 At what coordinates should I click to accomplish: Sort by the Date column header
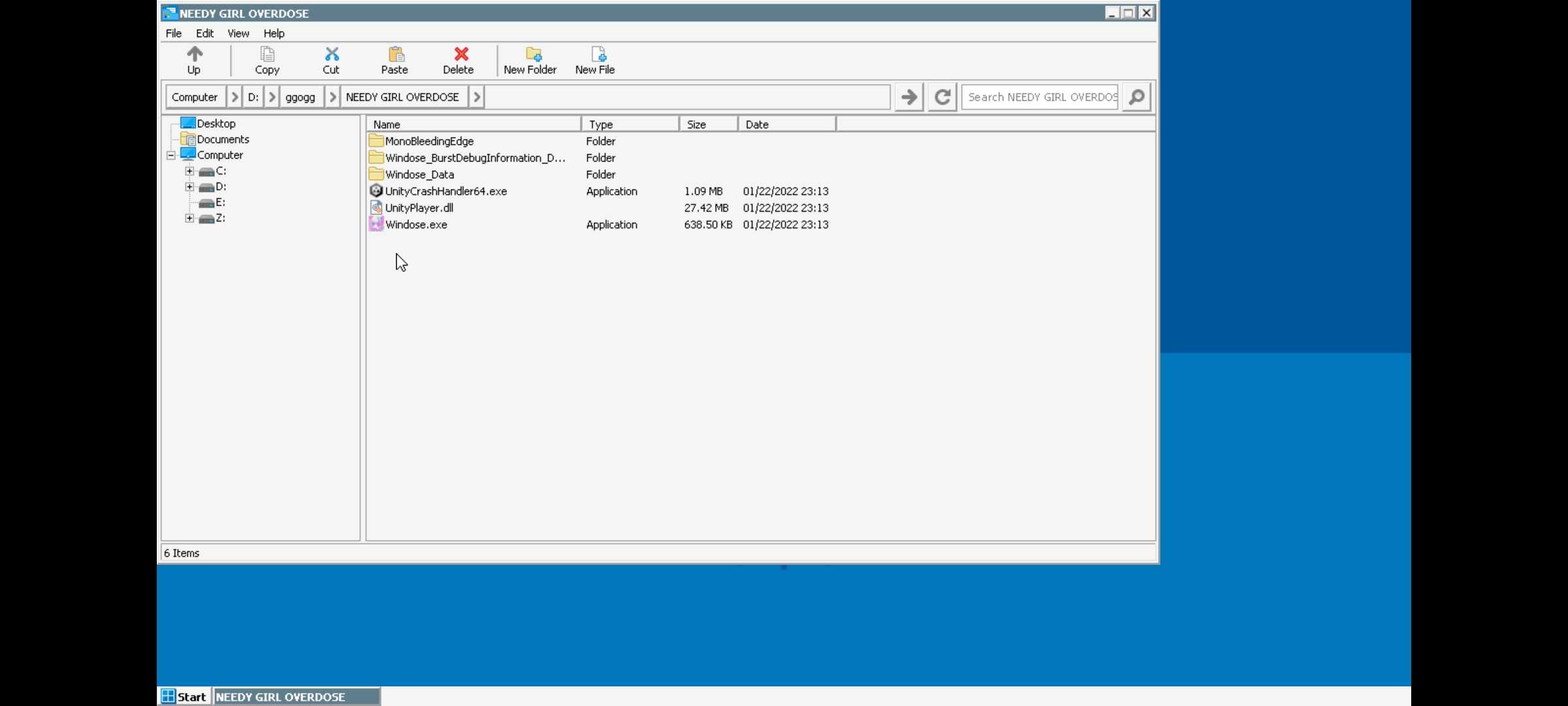[787, 124]
